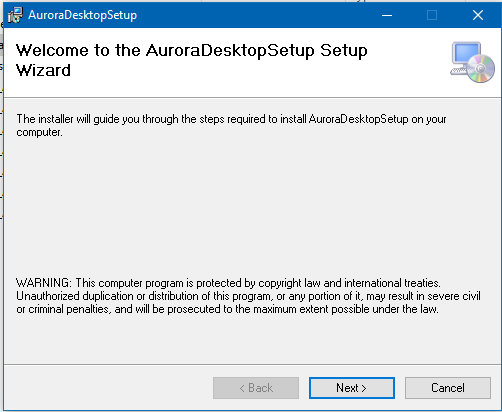Click the word WARNING: in the notice
502x412 pixels.
click(x=44, y=283)
